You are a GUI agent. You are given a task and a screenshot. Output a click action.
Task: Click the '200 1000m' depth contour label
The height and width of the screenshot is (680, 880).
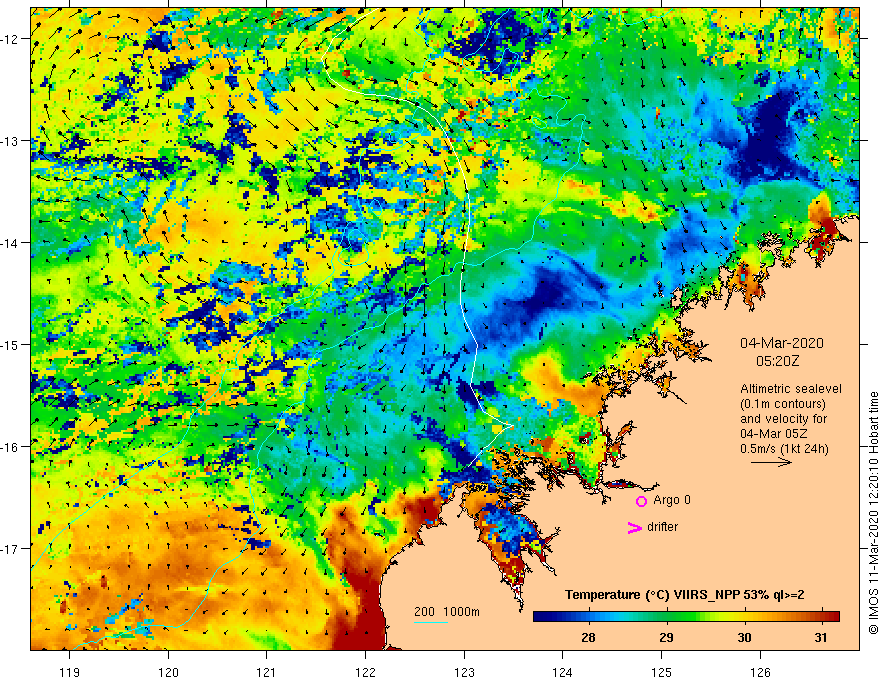(447, 612)
